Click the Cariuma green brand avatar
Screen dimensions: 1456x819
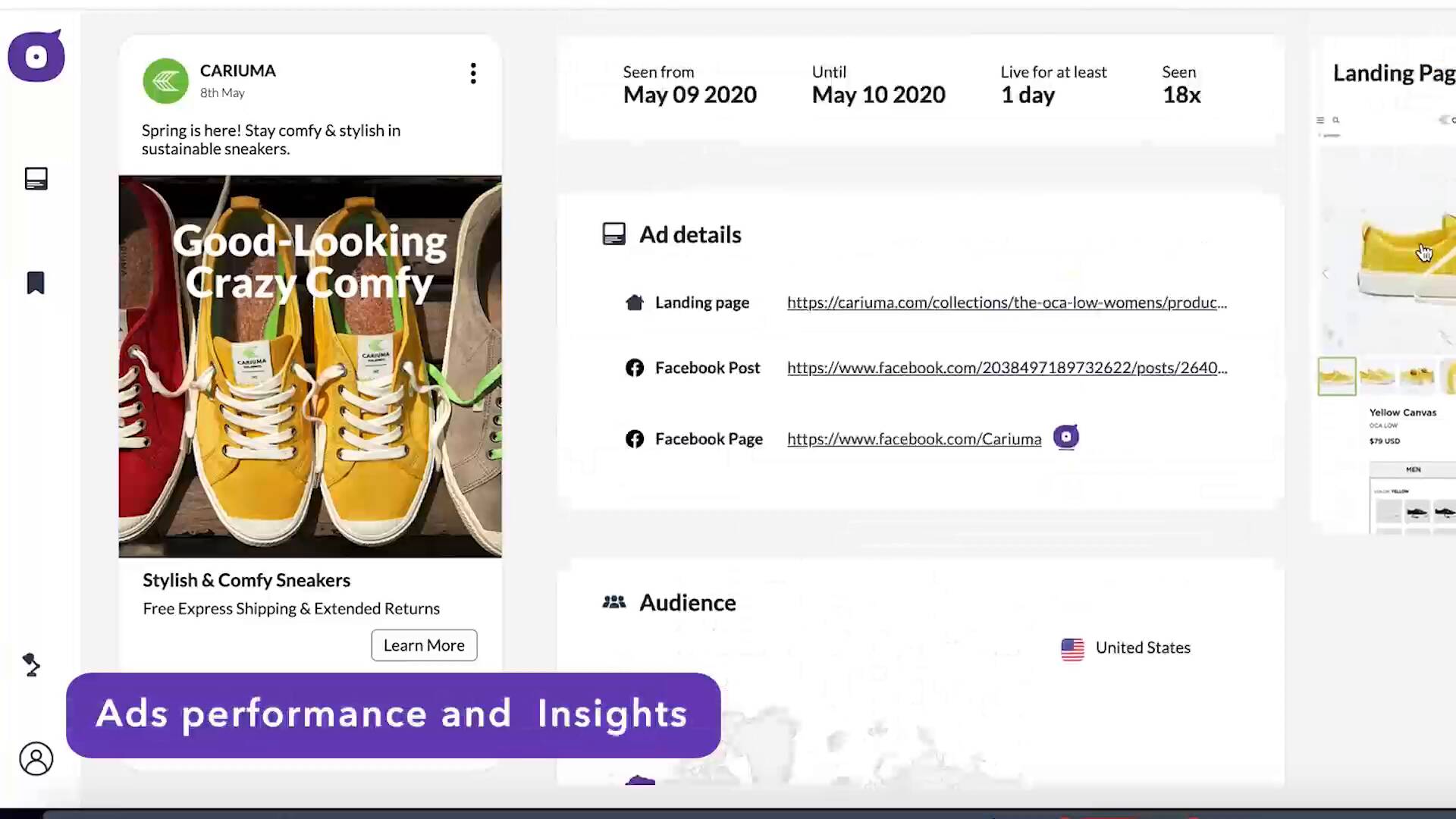[x=165, y=81]
